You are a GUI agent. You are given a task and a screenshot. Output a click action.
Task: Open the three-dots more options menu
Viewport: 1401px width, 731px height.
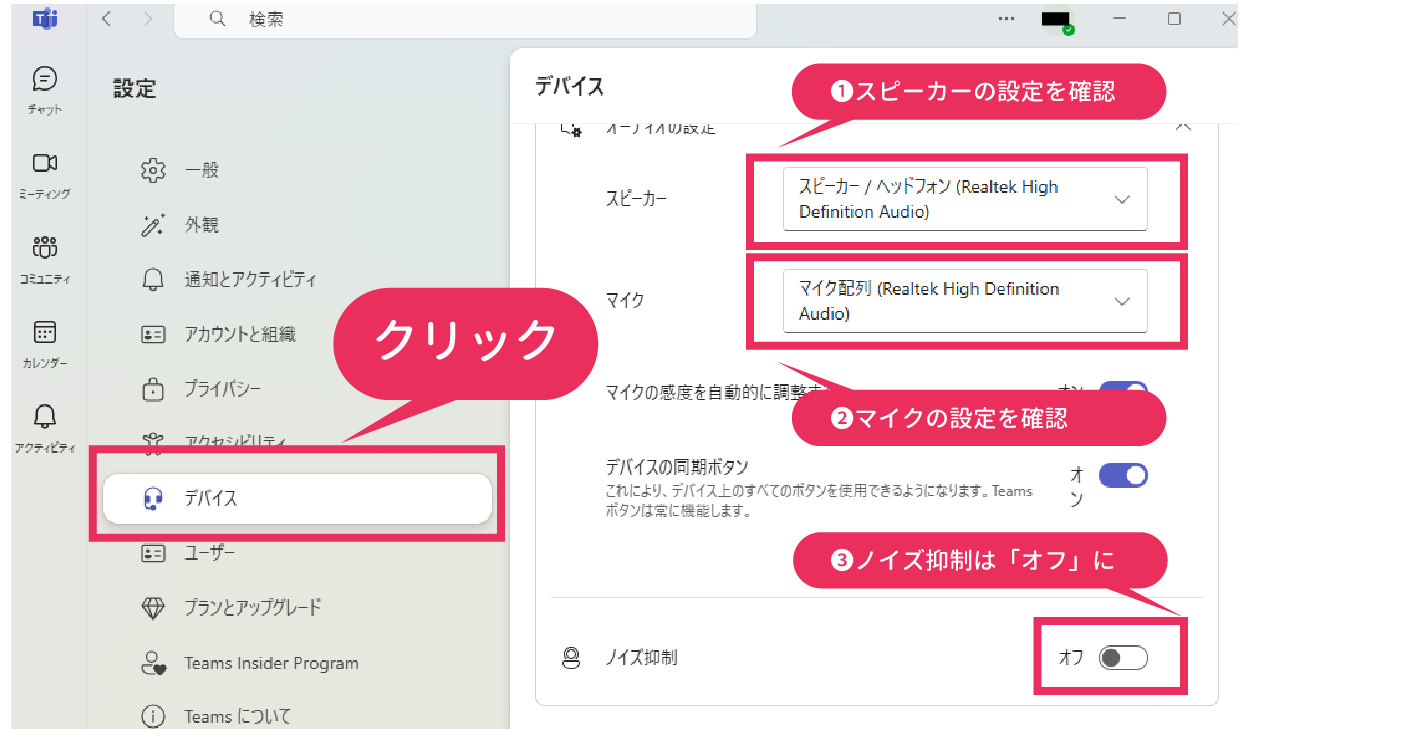[1006, 19]
